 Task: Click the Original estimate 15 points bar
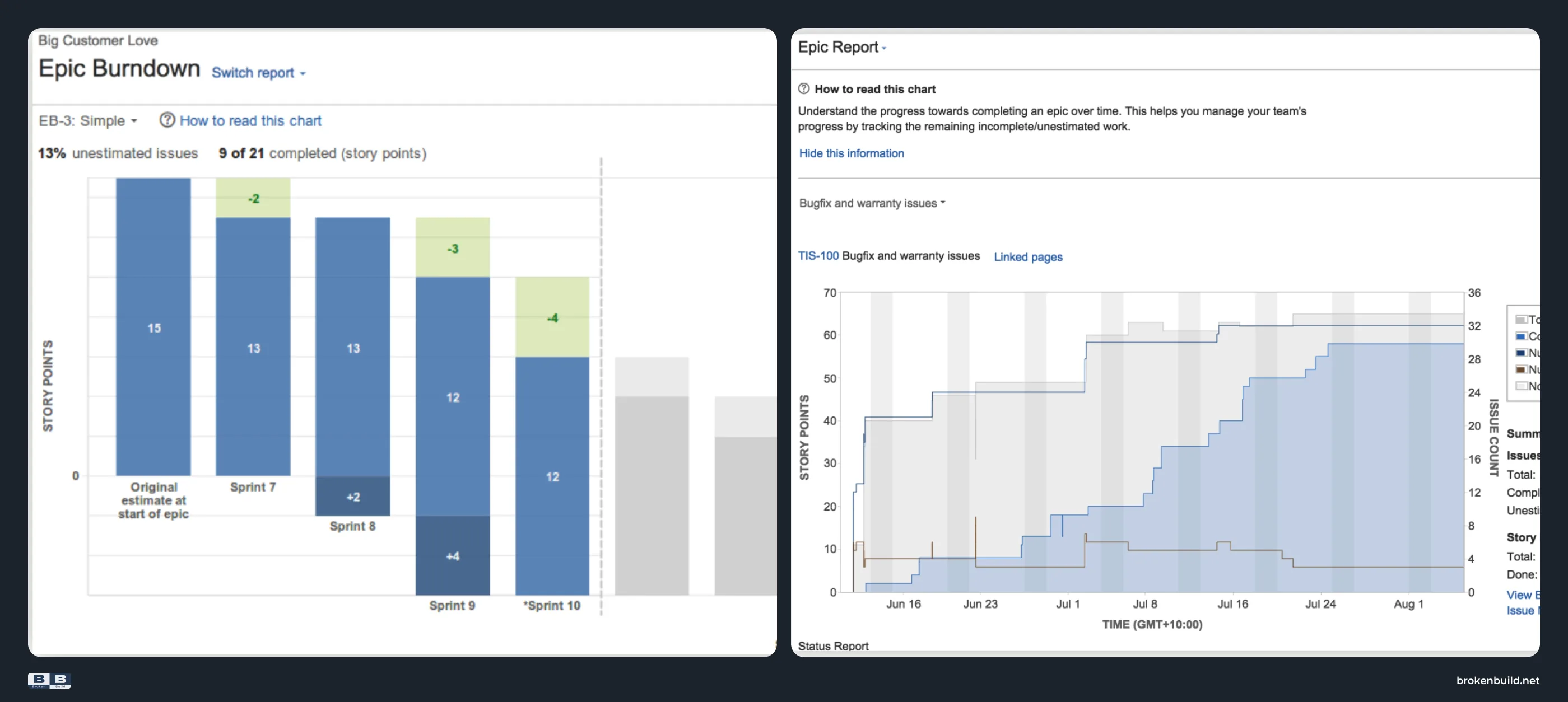(153, 327)
